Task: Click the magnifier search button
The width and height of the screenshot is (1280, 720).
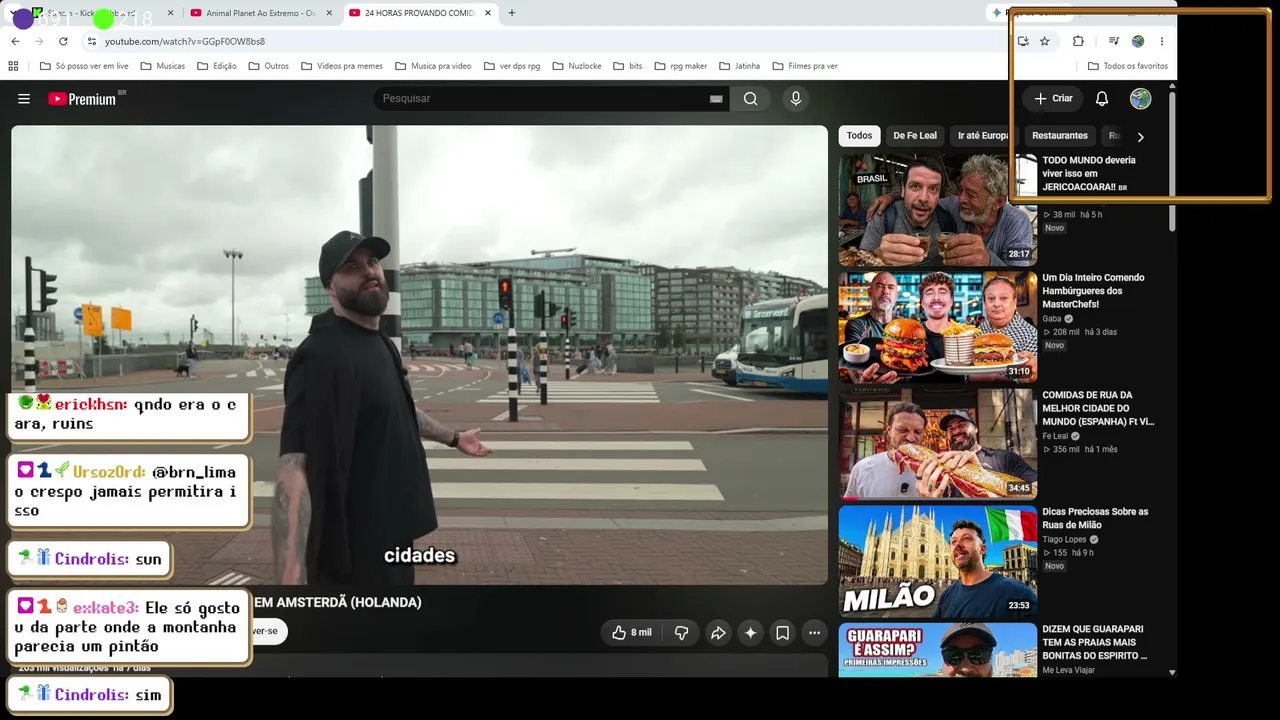Action: 750,99
